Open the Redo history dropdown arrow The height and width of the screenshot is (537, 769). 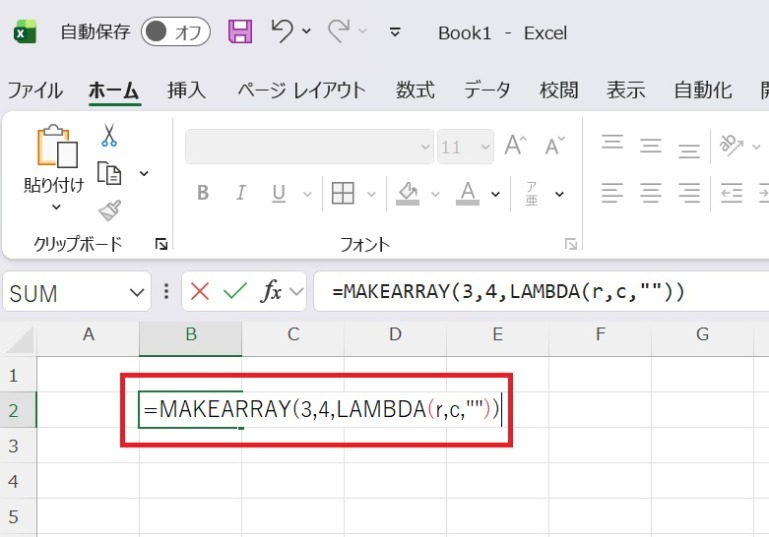(x=362, y=31)
